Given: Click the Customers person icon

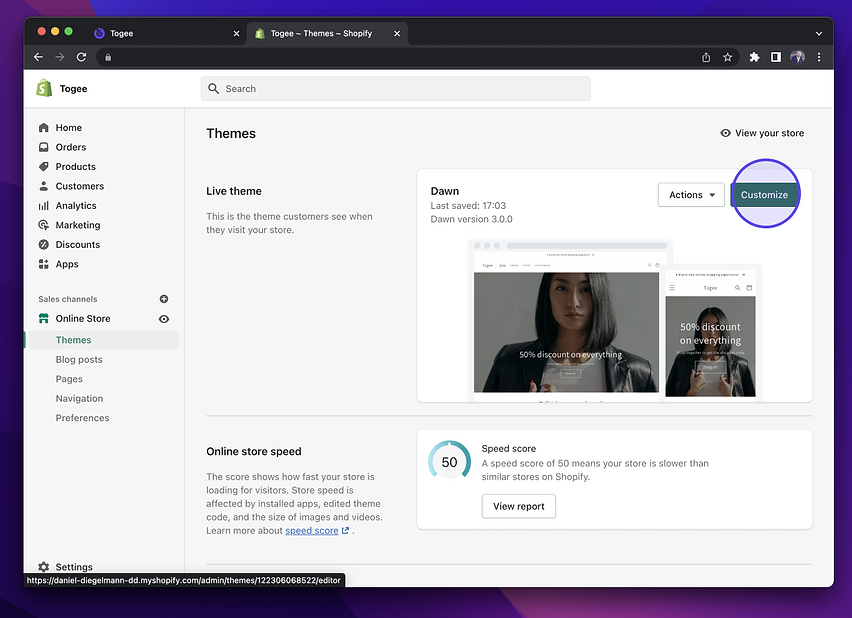Looking at the screenshot, I should pos(43,186).
